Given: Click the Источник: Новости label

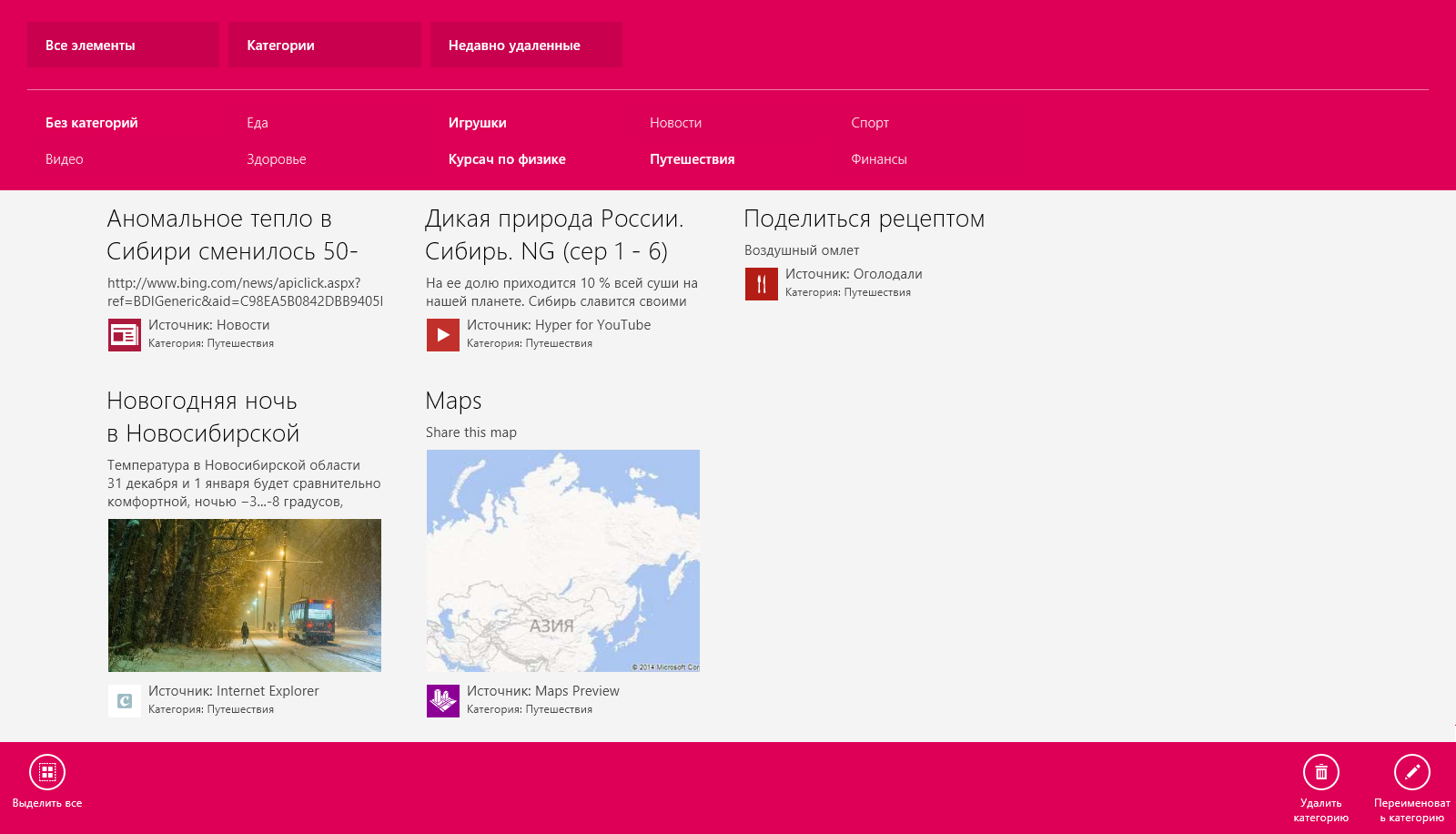Looking at the screenshot, I should pyautogui.click(x=209, y=325).
